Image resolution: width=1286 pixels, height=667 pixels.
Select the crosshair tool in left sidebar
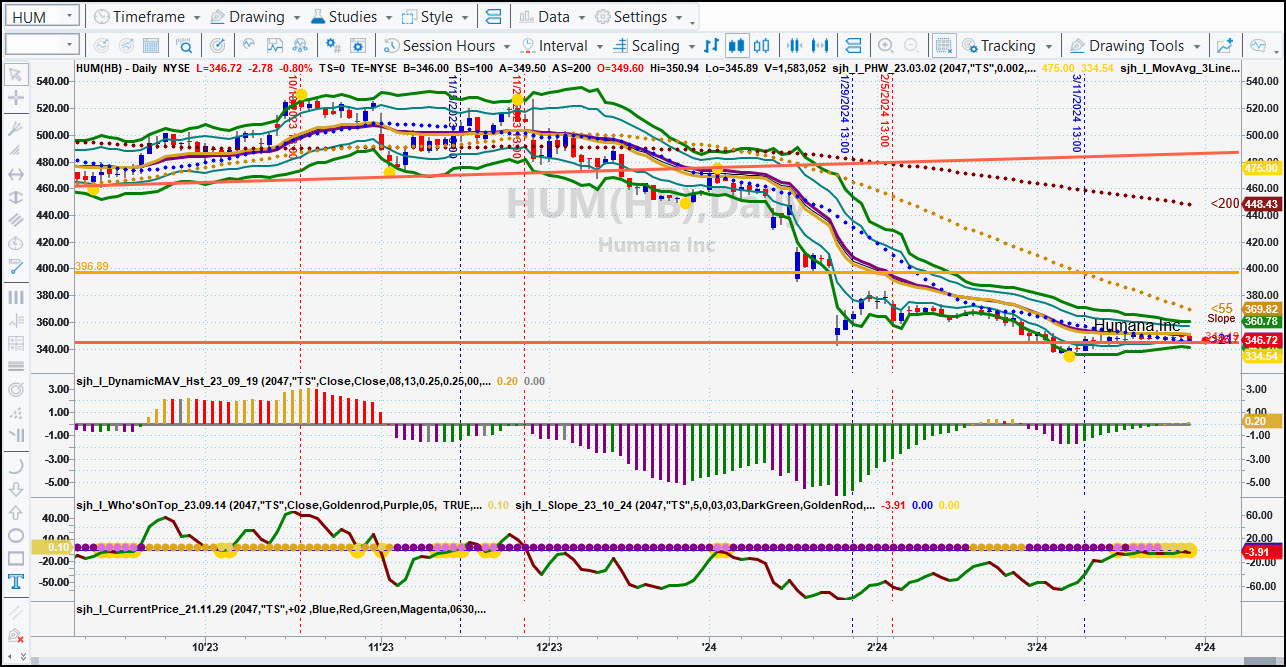click(15, 98)
